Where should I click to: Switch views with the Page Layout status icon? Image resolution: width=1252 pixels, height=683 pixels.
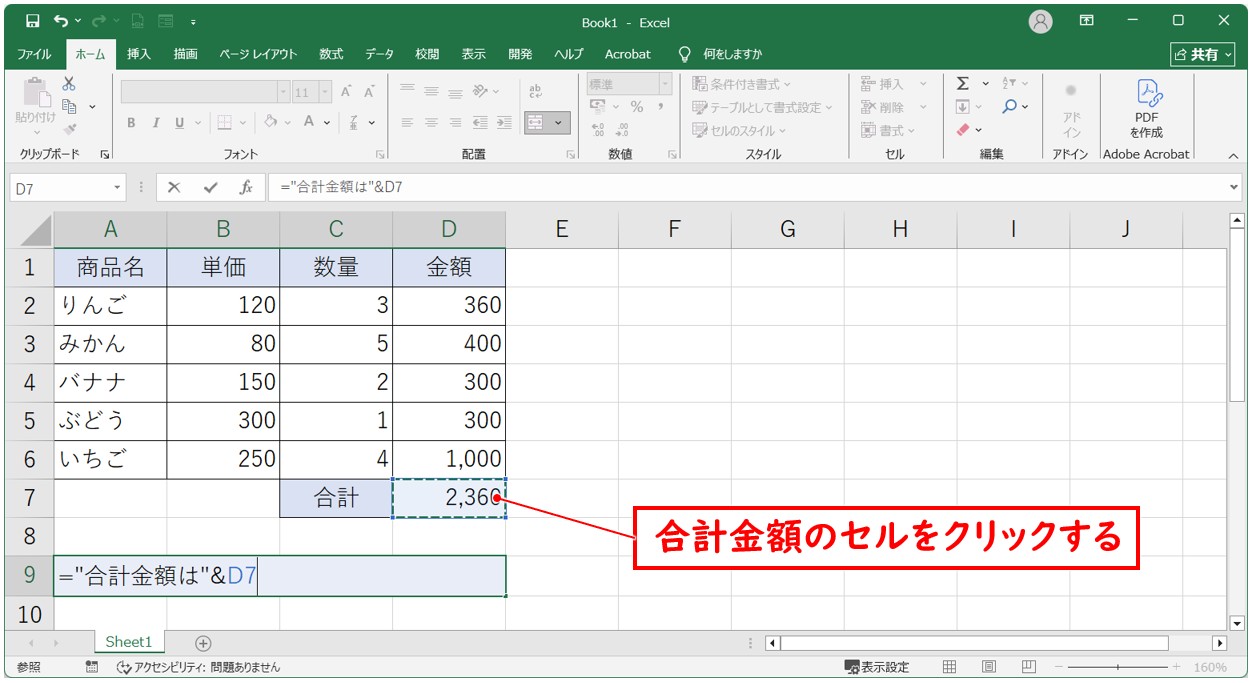point(989,666)
